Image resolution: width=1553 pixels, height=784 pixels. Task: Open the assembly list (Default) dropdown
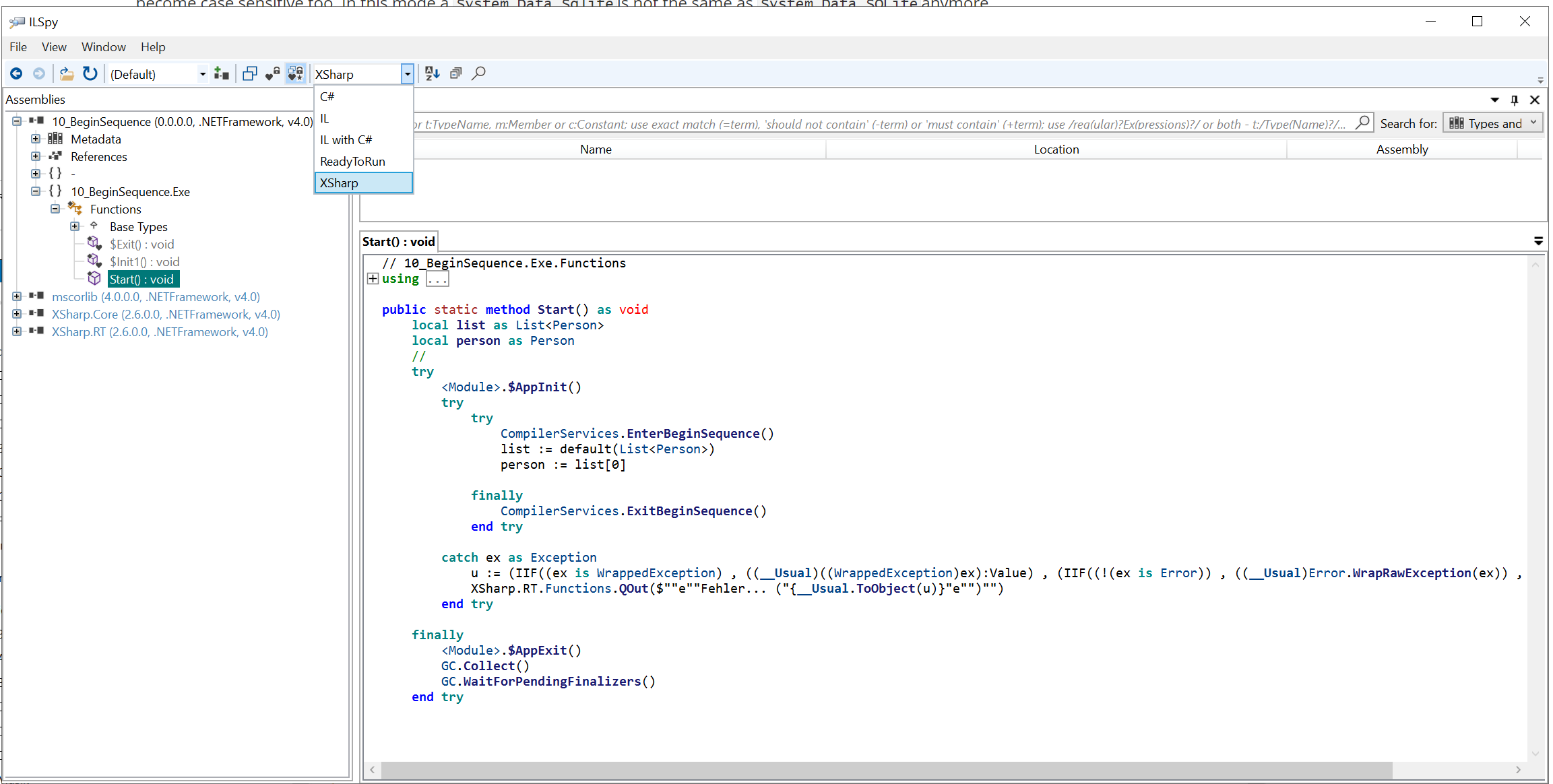click(203, 74)
